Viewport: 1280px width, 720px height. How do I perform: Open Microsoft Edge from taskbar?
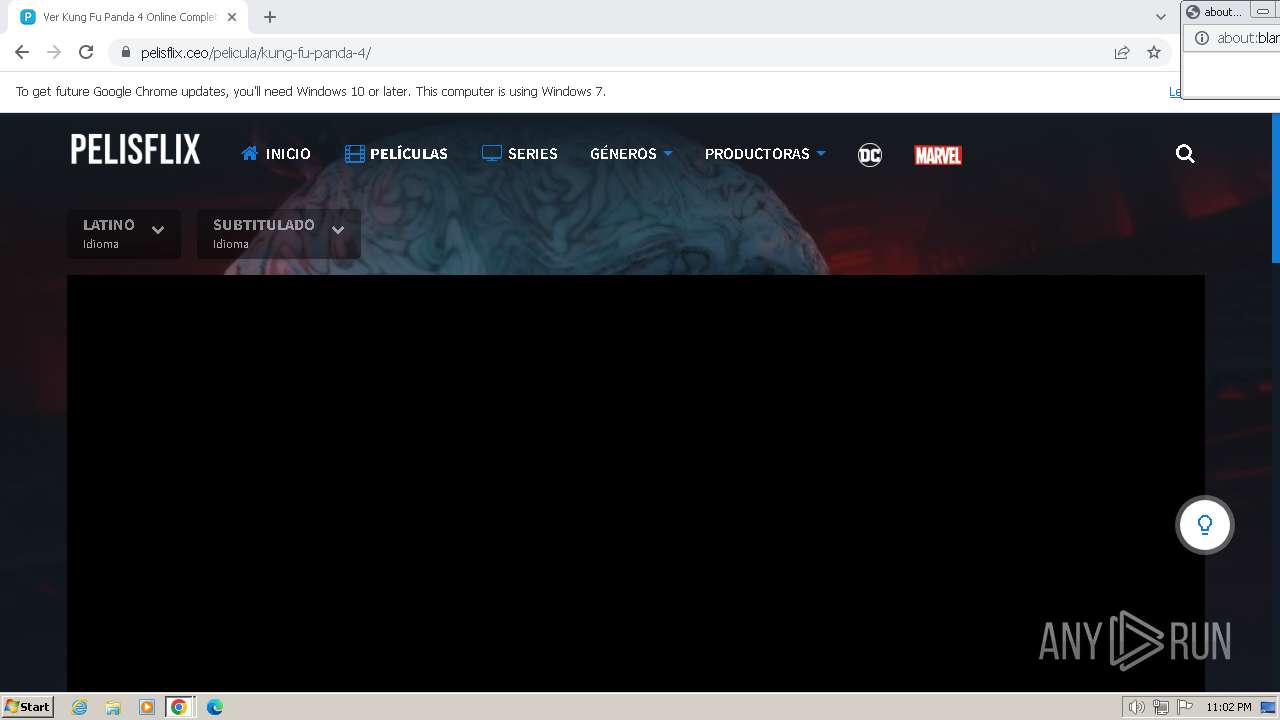[x=214, y=707]
